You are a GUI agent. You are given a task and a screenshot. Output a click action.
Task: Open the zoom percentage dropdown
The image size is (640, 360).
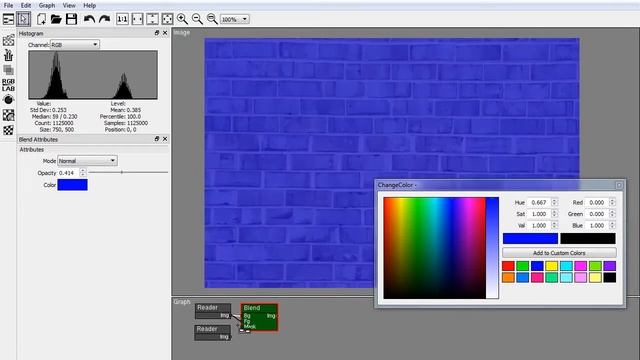point(235,19)
